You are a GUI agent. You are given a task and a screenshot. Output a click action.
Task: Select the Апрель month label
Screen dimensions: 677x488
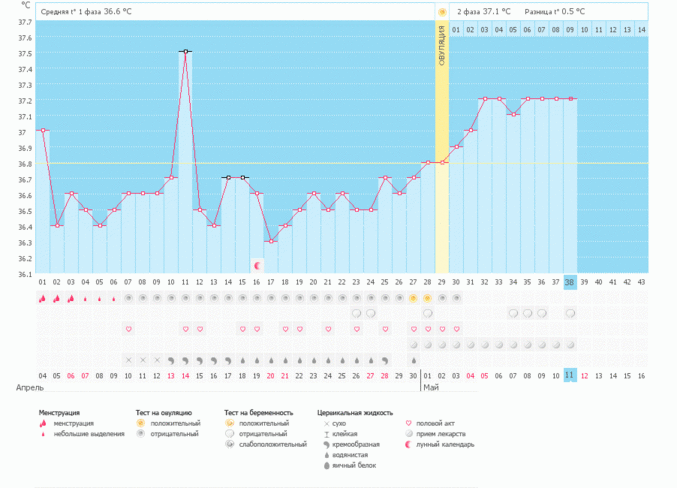pos(29,387)
